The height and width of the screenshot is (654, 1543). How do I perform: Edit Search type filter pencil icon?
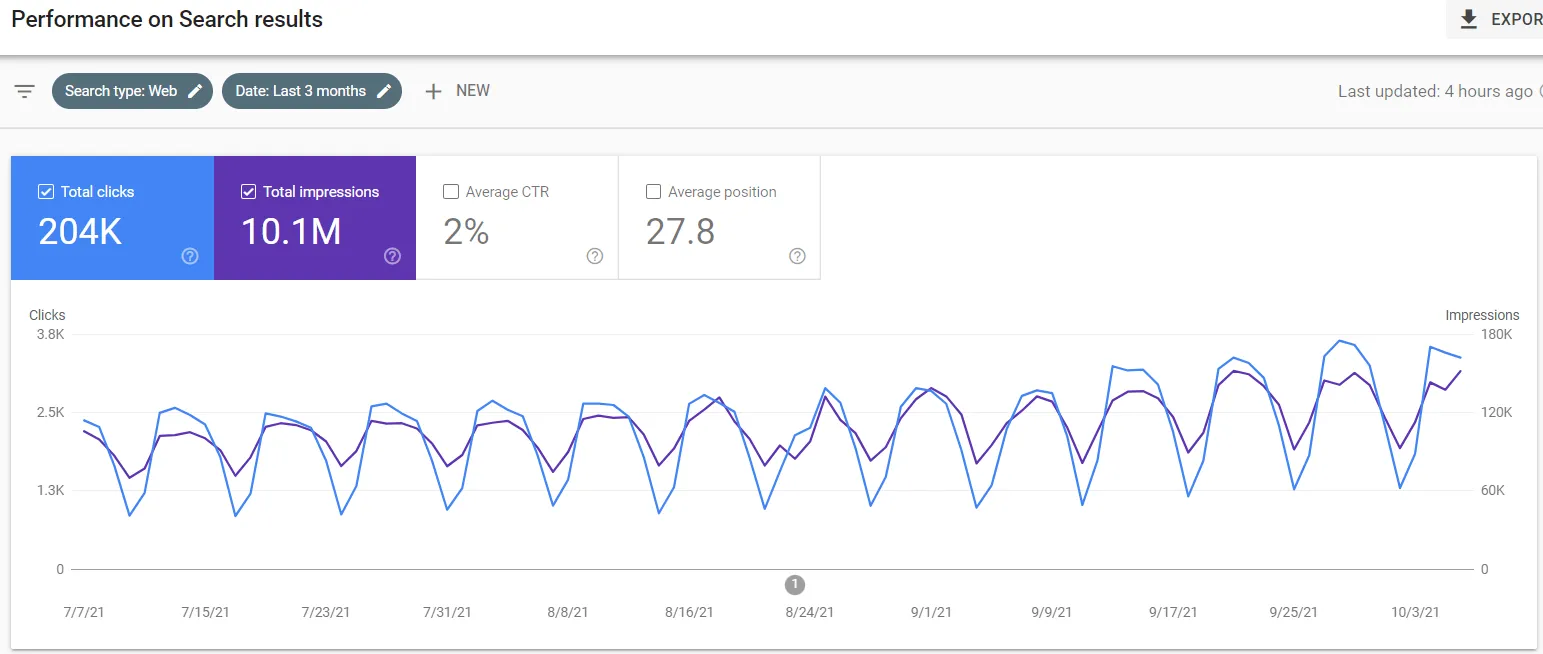(195, 91)
